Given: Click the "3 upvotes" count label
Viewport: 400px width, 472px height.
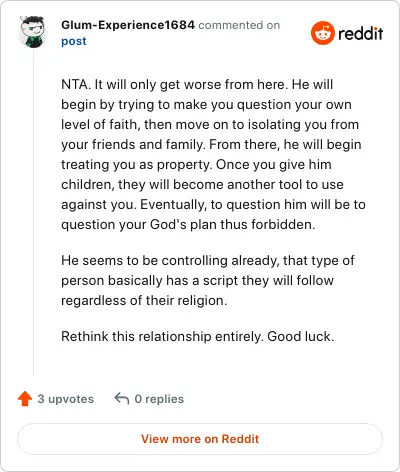Looking at the screenshot, I should point(66,399).
